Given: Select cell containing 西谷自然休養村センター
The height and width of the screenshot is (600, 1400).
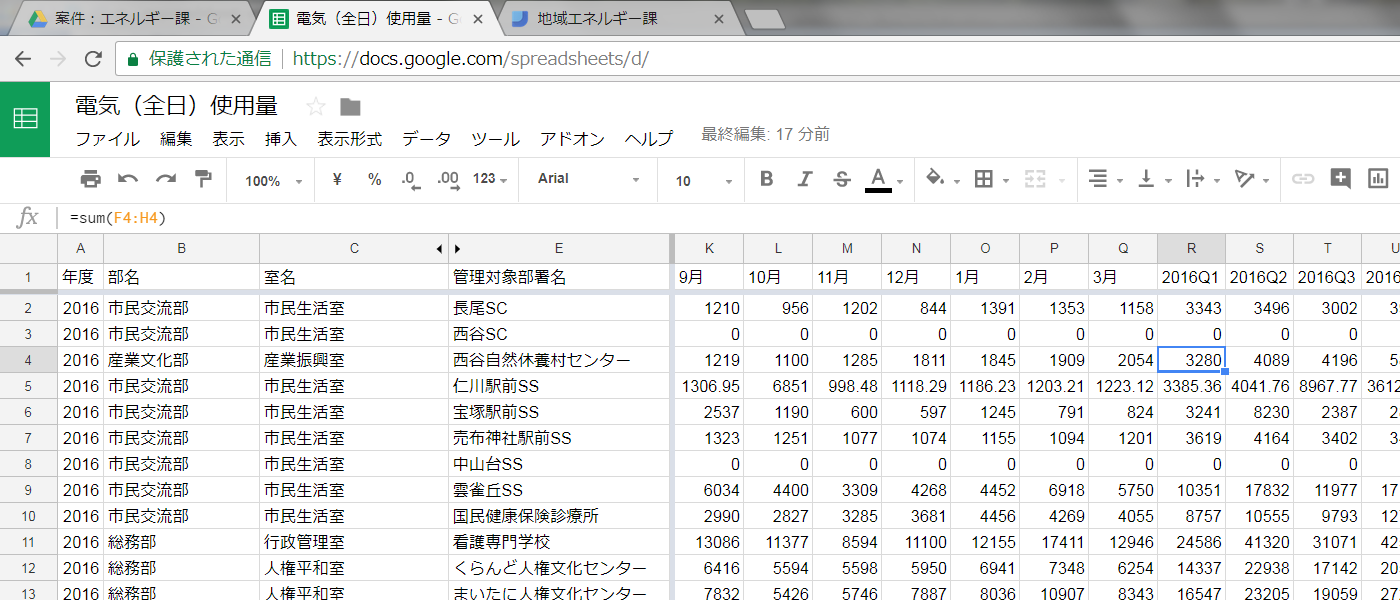Looking at the screenshot, I should (558, 360).
